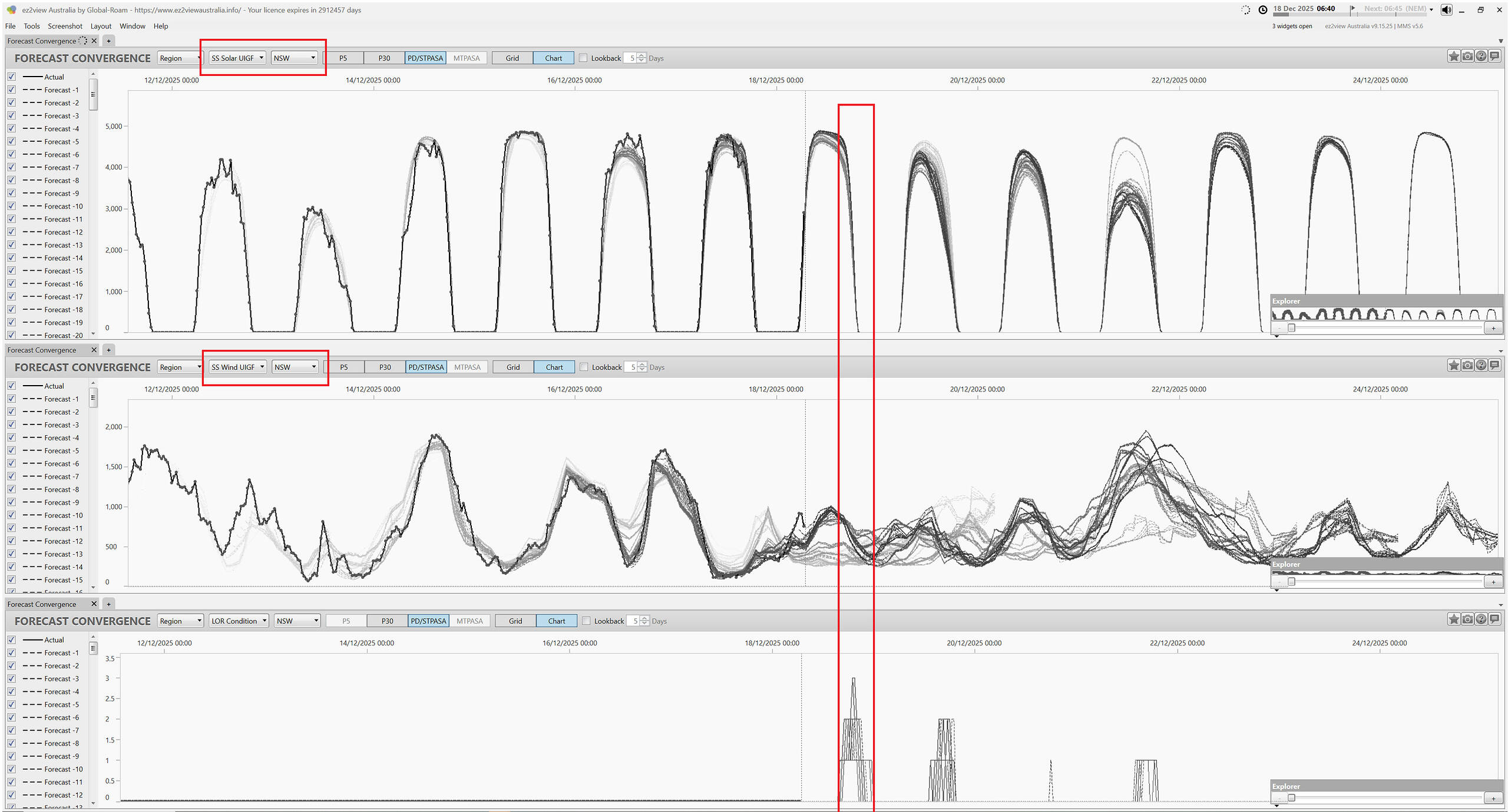Toggle the Forecast -5 checkbox in the LOR Condition legend
The height and width of the screenshot is (812, 1508).
click(x=12, y=705)
